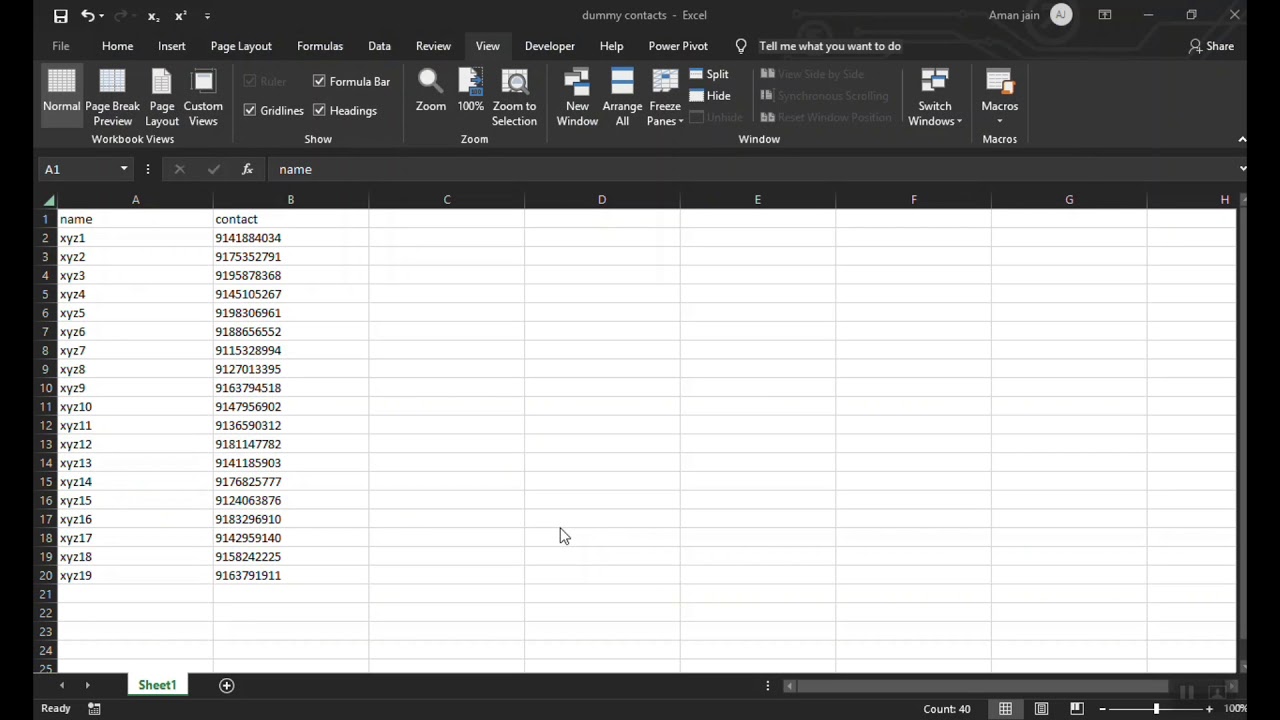This screenshot has width=1280, height=720.
Task: Open the Aman jain account avatar
Action: coord(1061,15)
